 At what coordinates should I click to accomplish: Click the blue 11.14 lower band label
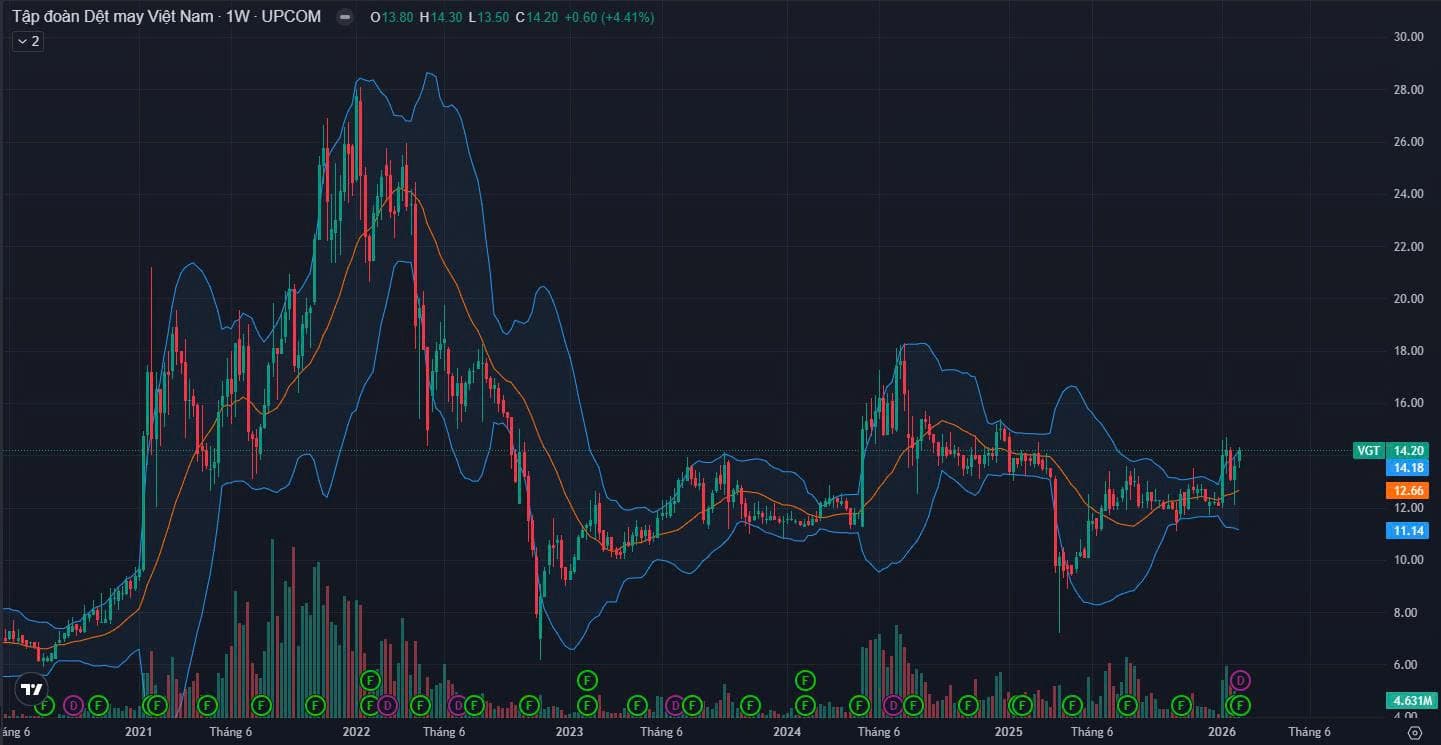1407,530
